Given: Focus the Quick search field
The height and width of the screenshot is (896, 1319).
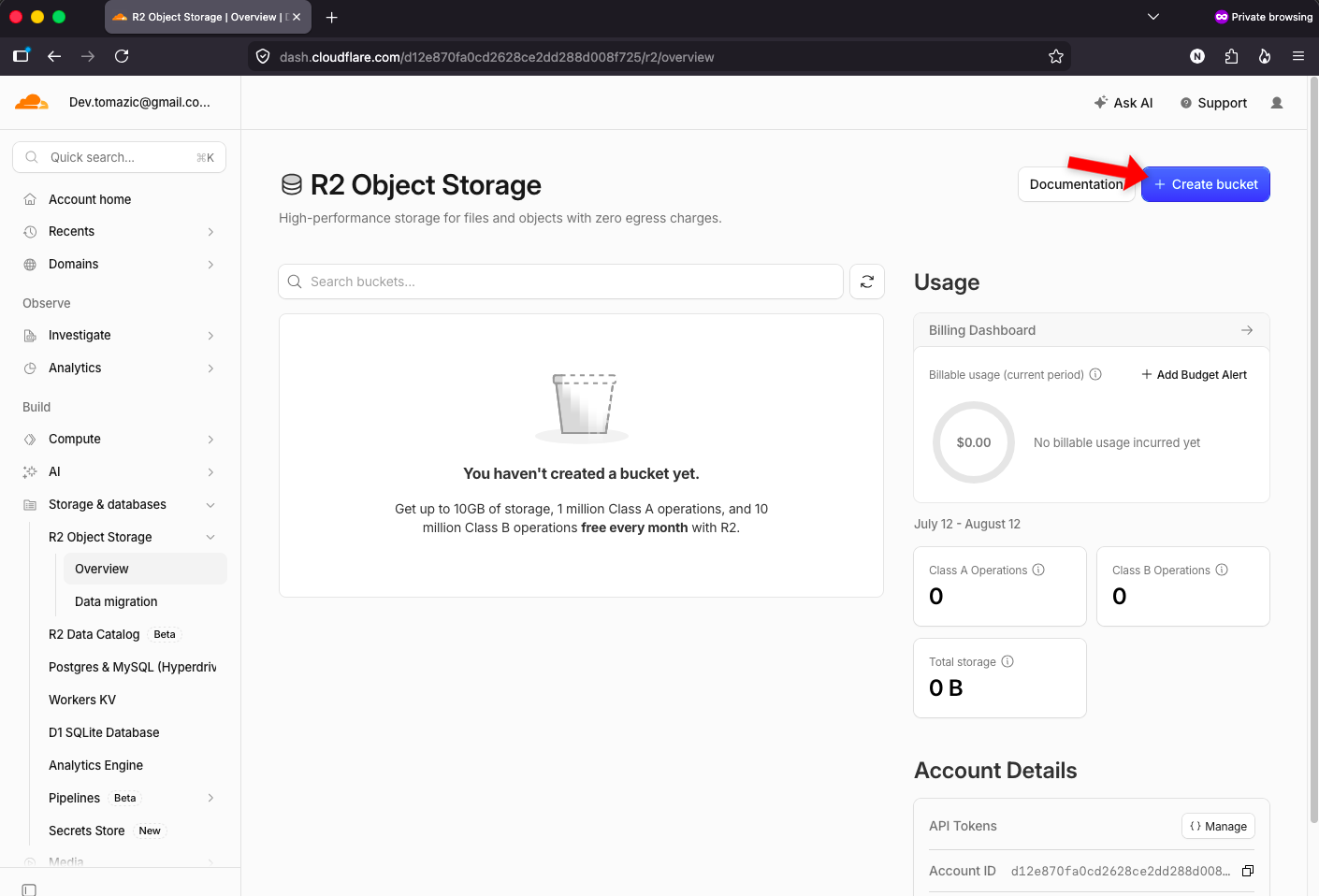Looking at the screenshot, I should (x=120, y=157).
